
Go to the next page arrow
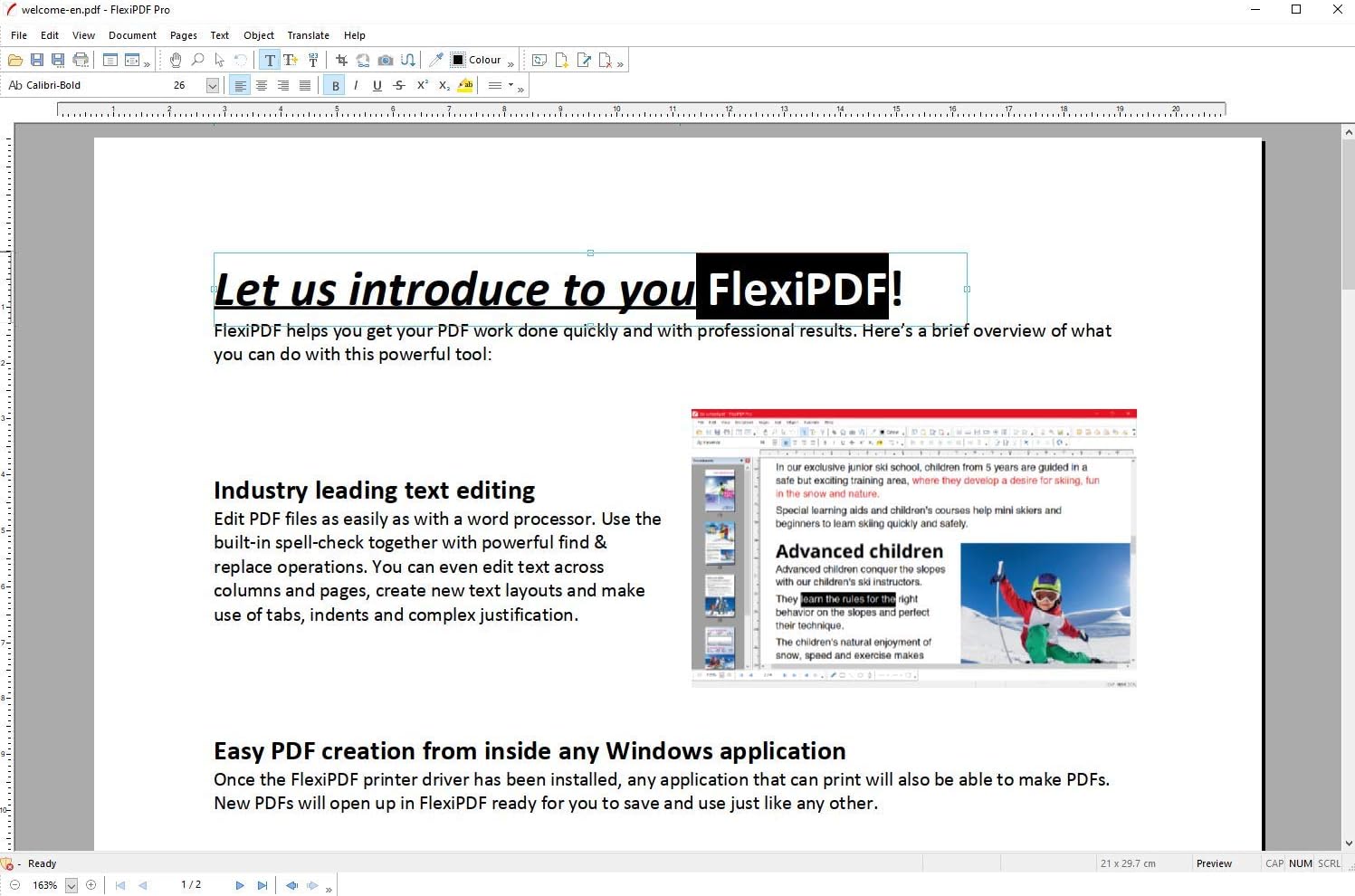pos(240,885)
